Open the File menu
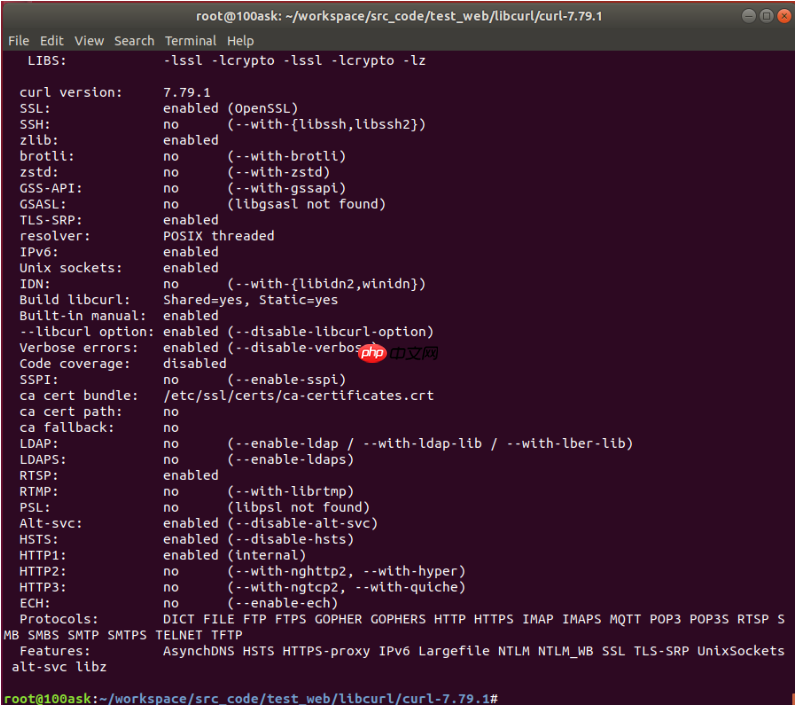This screenshot has height=707, width=797. click(19, 41)
